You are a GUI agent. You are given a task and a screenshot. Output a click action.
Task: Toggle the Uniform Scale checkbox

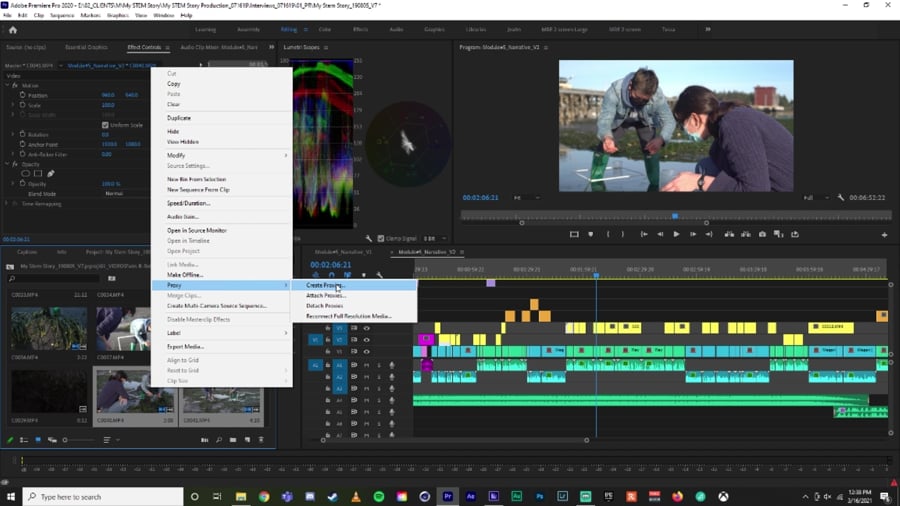[x=105, y=125]
